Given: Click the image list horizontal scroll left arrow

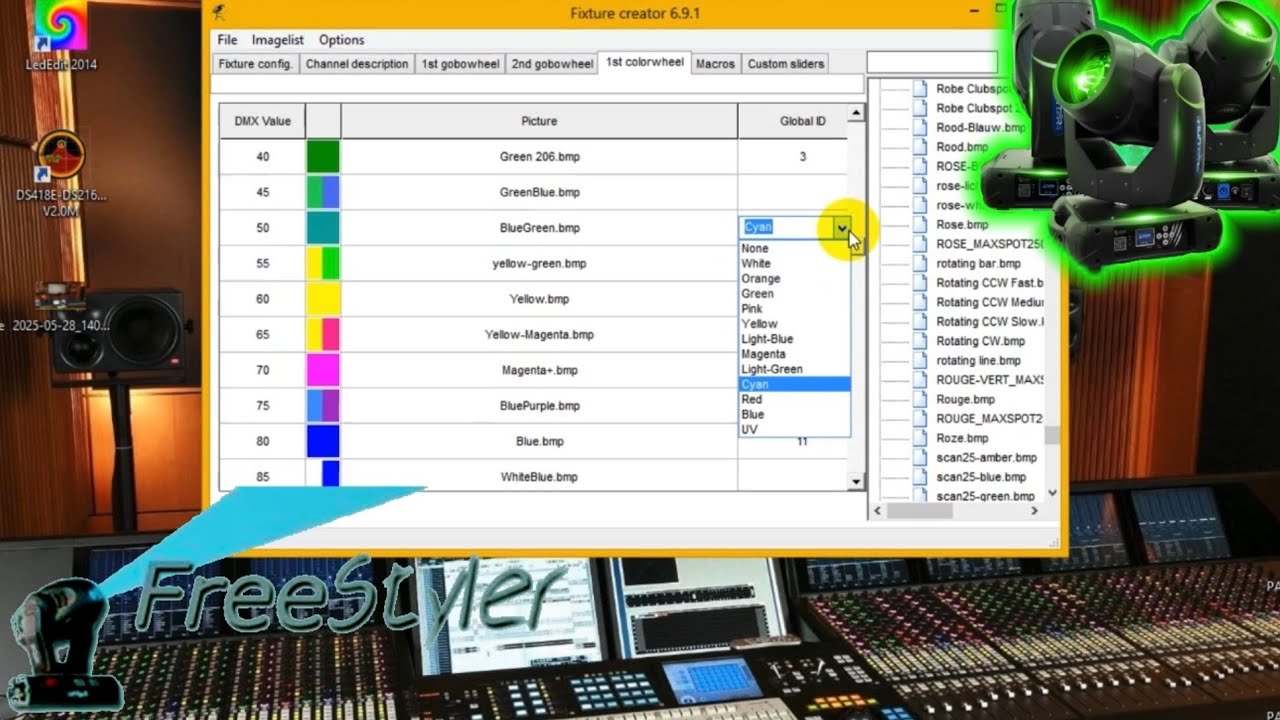Looking at the screenshot, I should coord(877,511).
